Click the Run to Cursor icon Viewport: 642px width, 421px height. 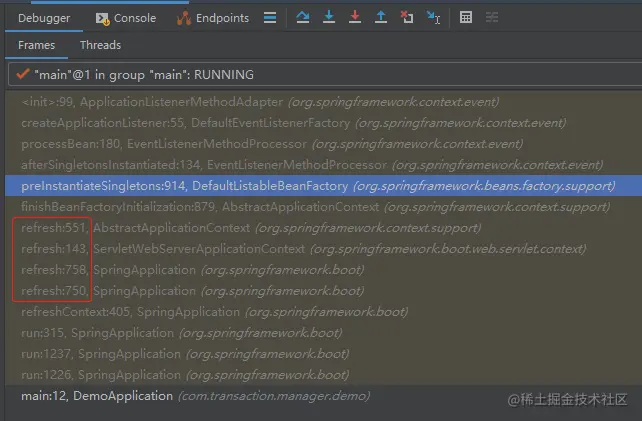coord(433,17)
